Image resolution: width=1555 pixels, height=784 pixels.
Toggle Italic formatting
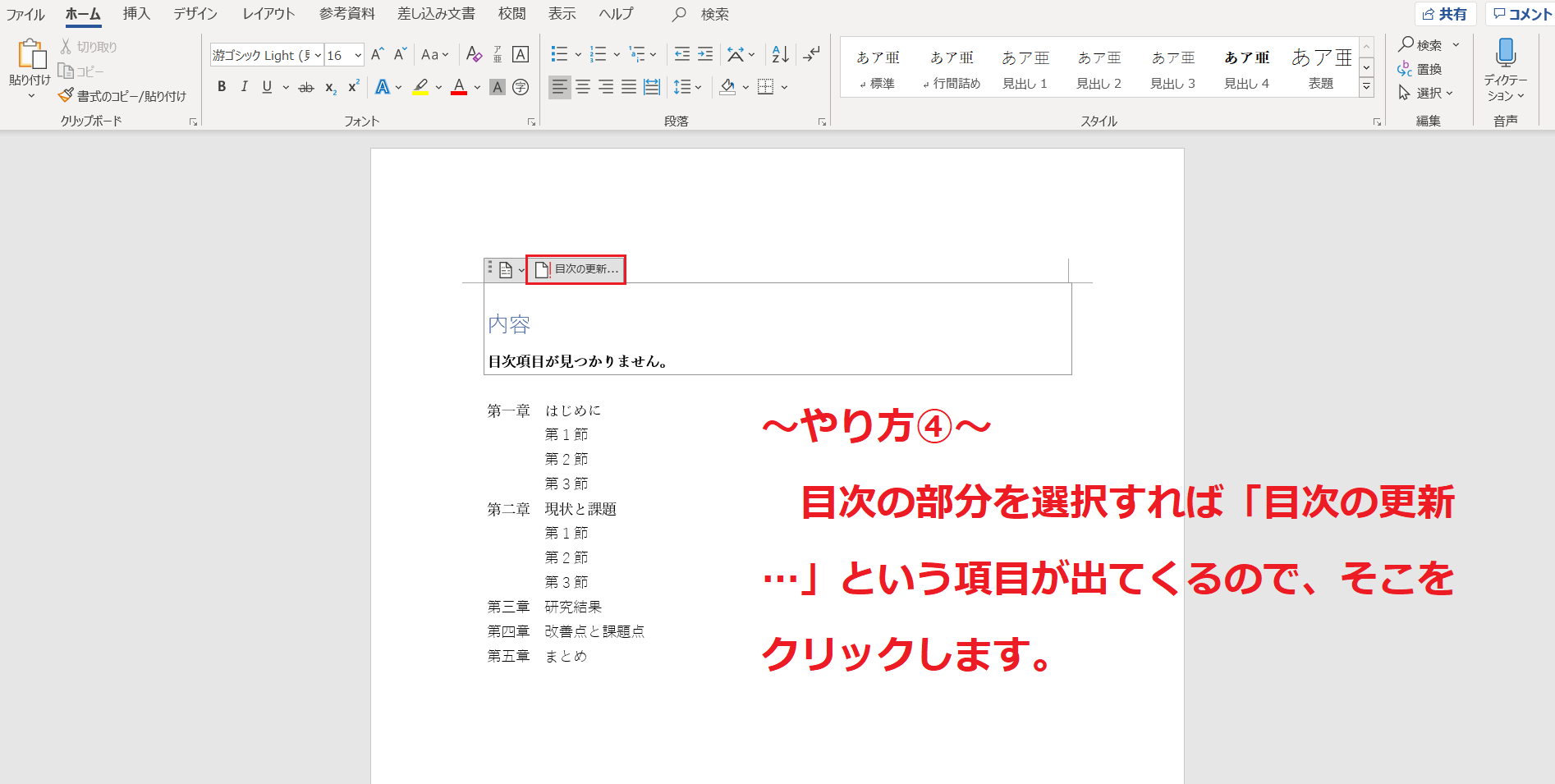244,87
